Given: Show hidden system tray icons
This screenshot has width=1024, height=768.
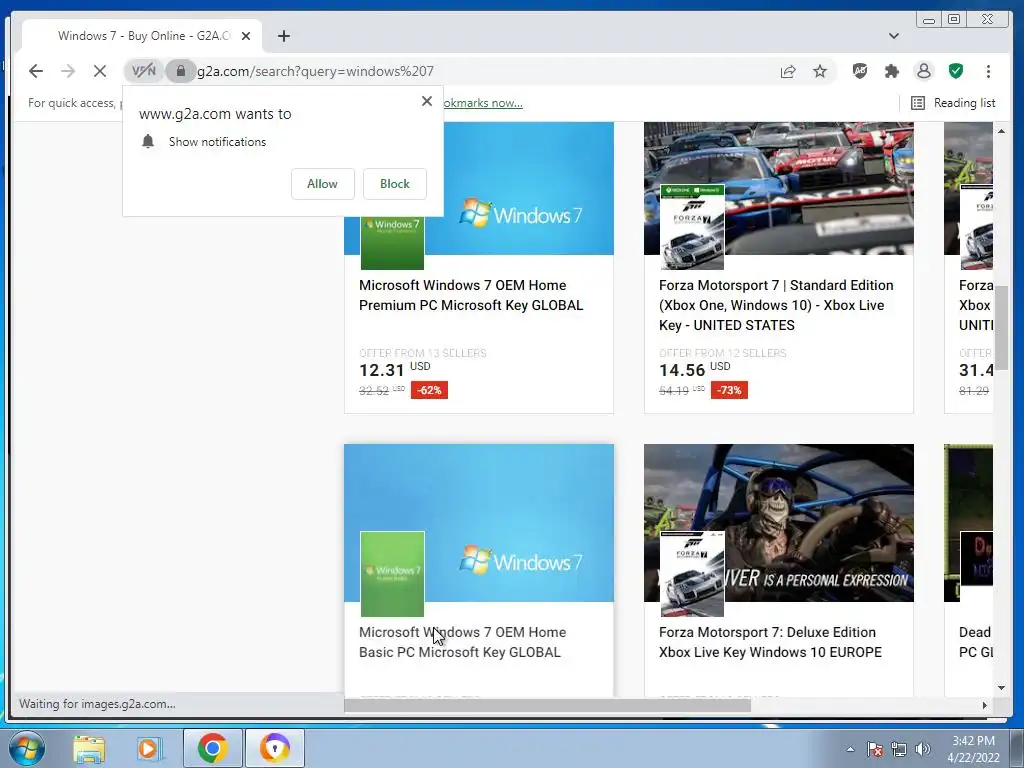Looking at the screenshot, I should (850, 749).
